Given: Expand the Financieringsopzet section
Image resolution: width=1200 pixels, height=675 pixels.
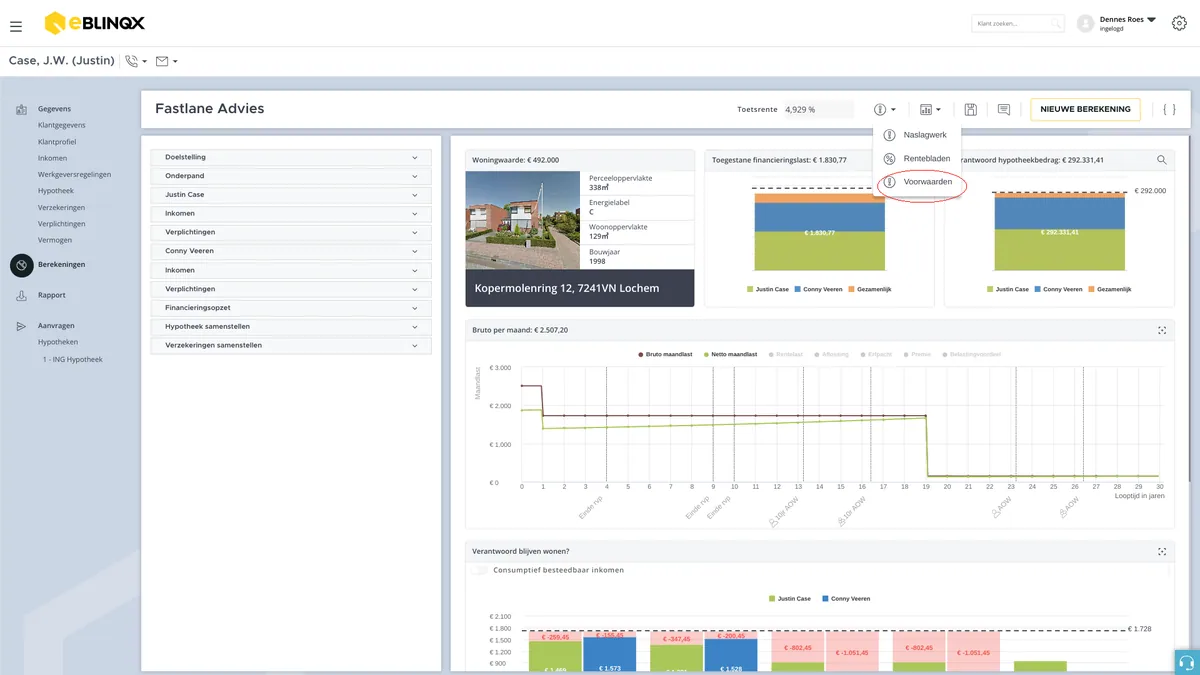Looking at the screenshot, I should (x=291, y=308).
